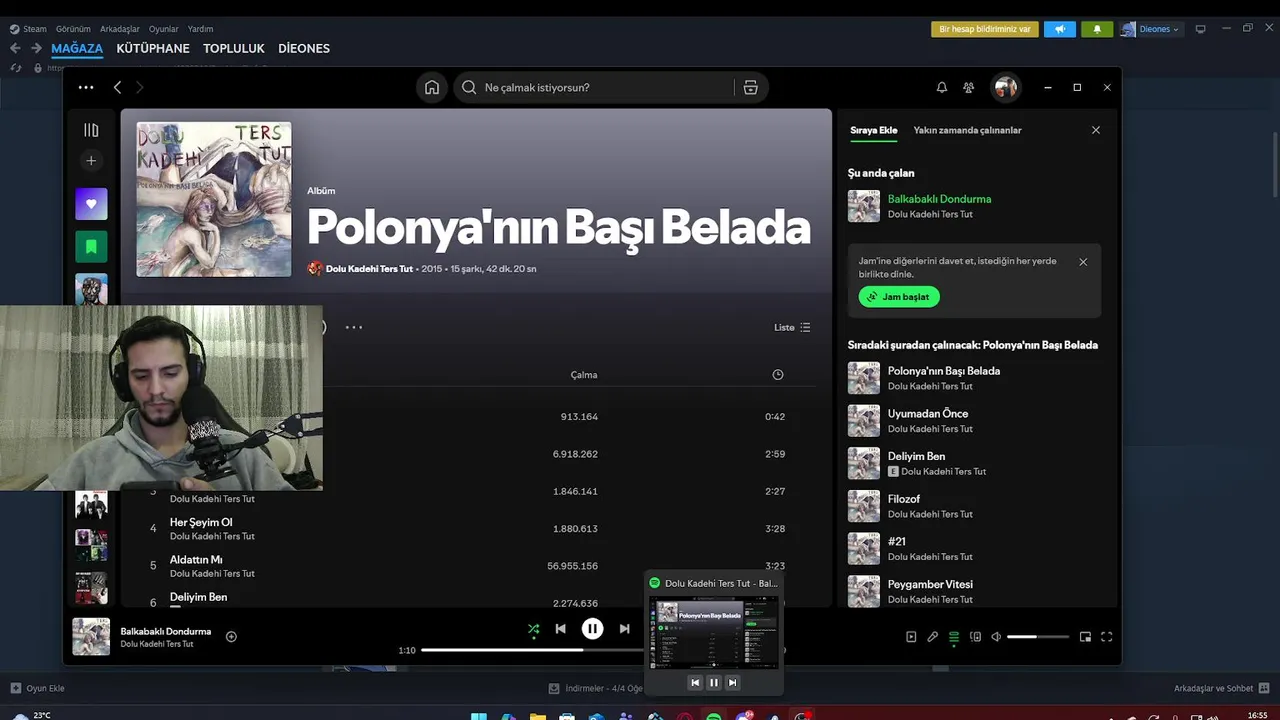Open the Browse icon in Spotify search bar
This screenshot has width=1280, height=720.
[x=750, y=88]
